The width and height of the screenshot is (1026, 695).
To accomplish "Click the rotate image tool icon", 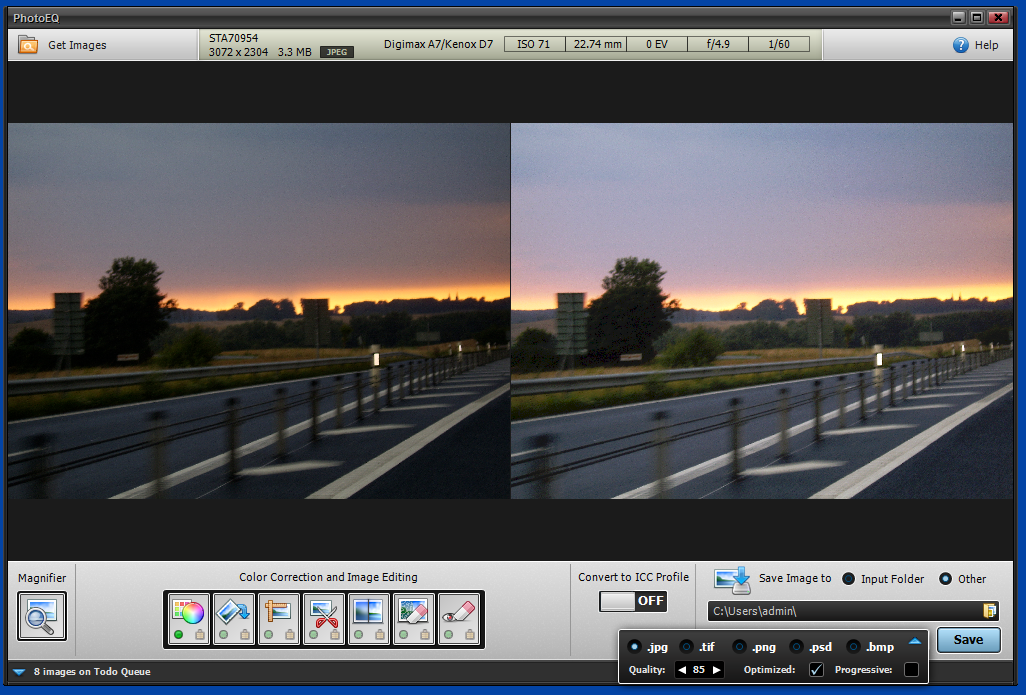I will click(234, 613).
